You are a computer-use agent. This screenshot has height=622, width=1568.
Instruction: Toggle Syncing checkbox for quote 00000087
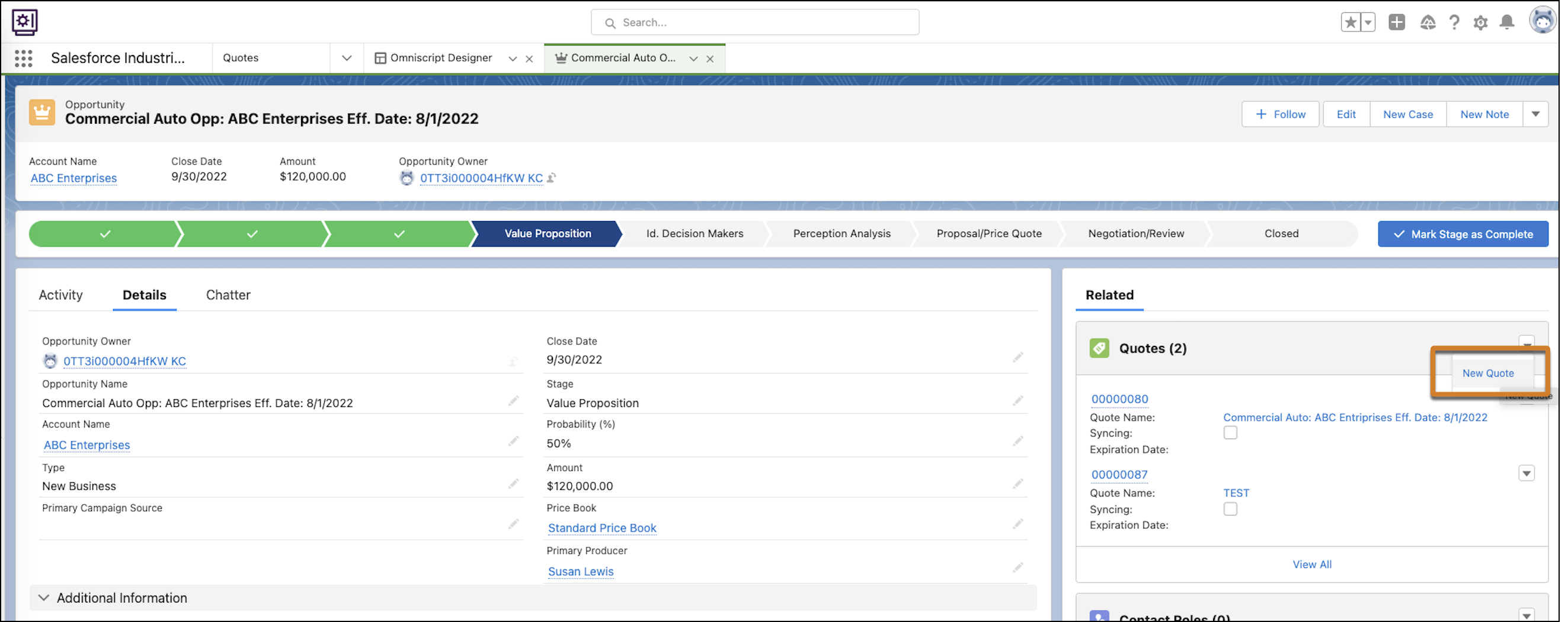tap(1230, 509)
